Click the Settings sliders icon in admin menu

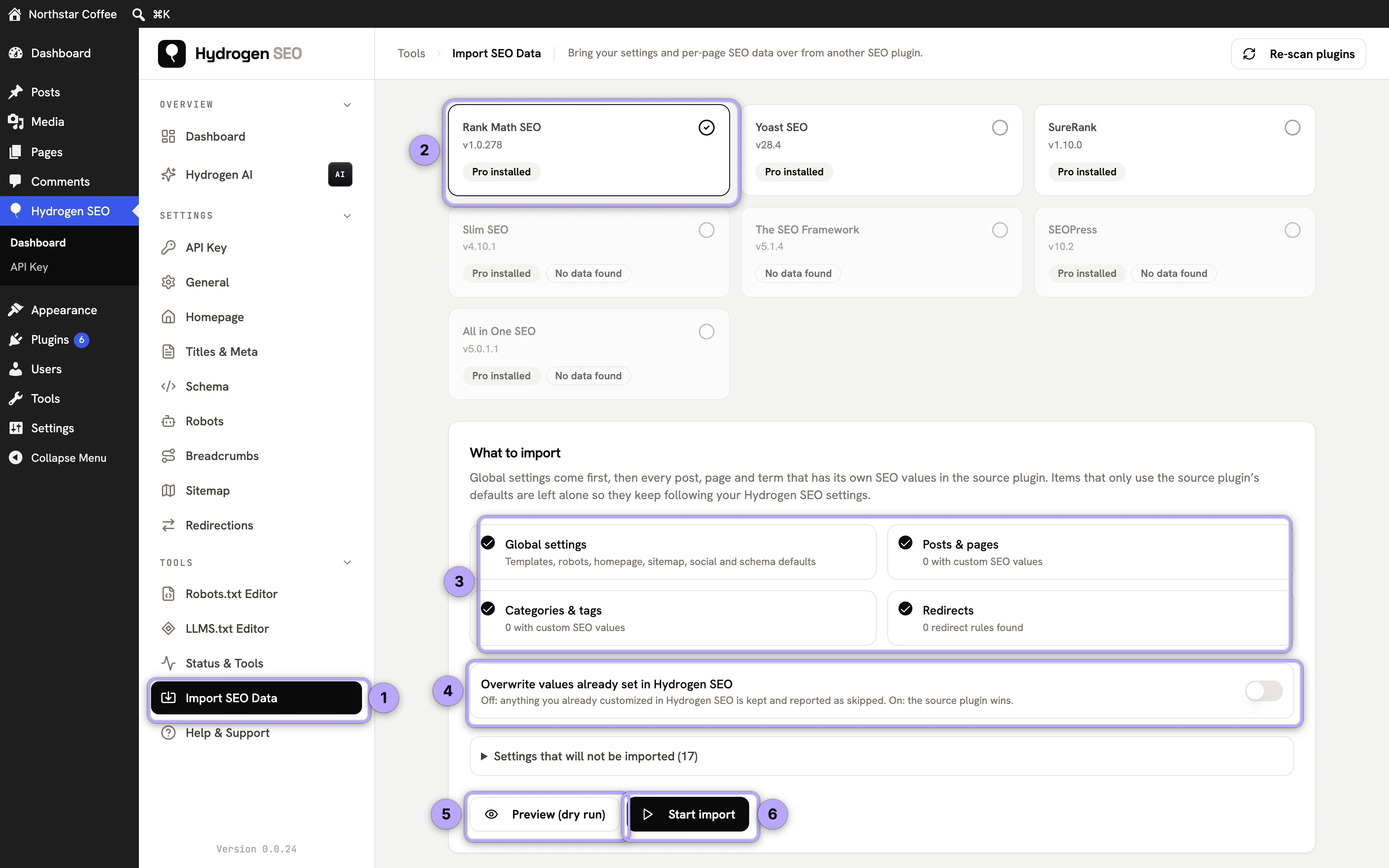pos(16,428)
